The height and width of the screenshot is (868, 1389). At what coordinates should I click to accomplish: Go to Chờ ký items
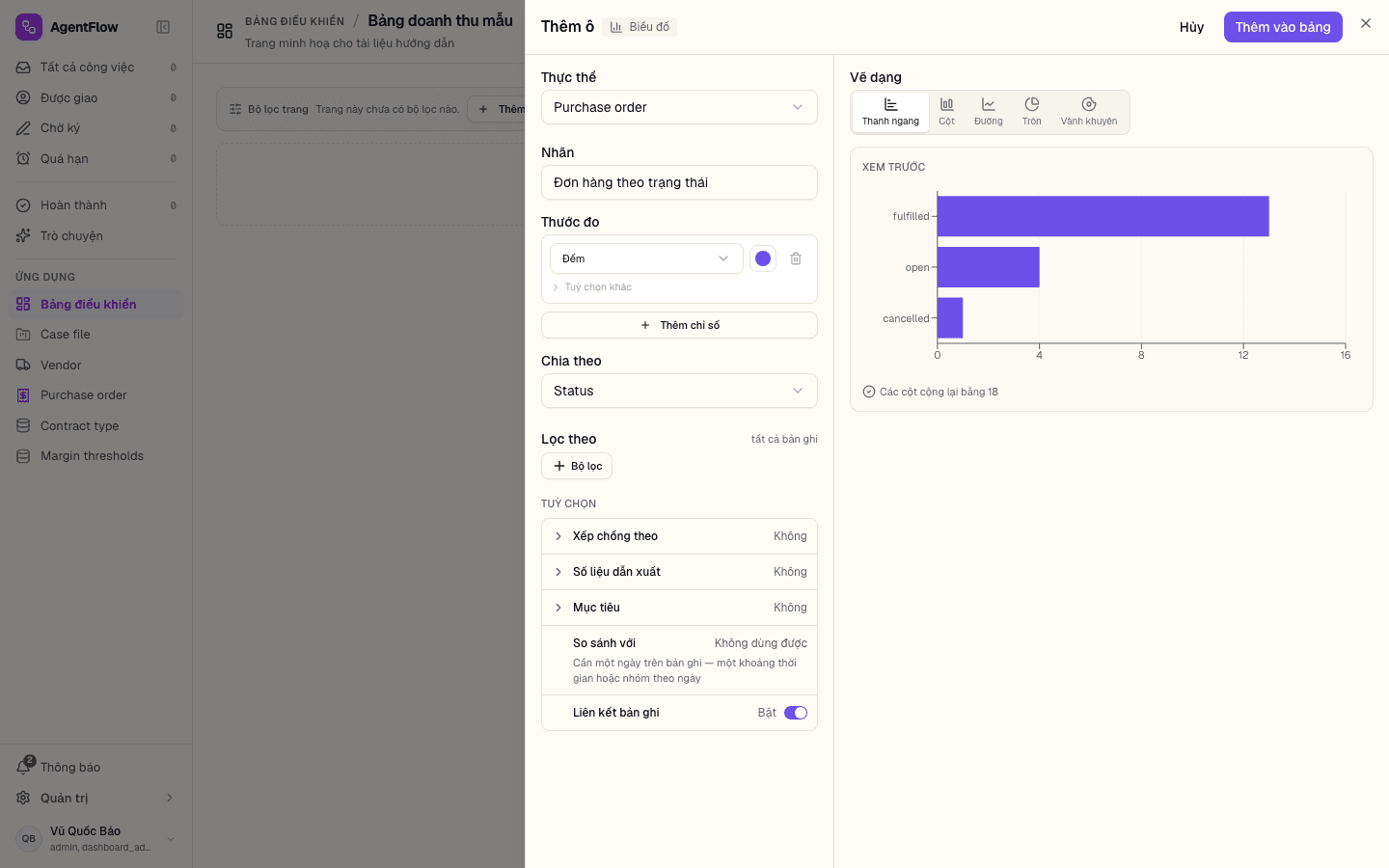pyautogui.click(x=96, y=128)
